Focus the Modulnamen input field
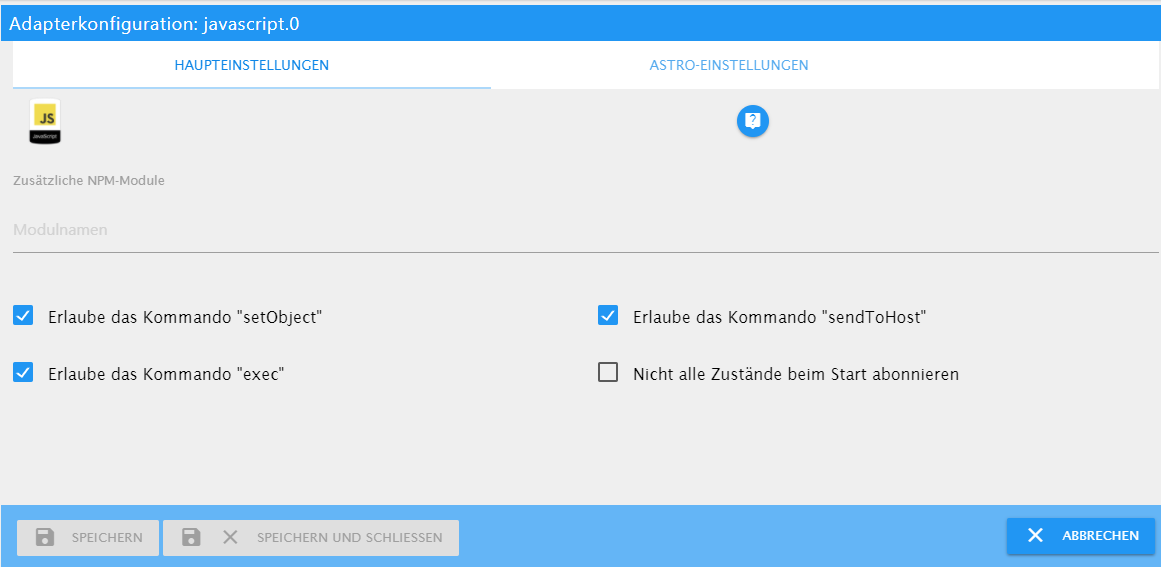This screenshot has height=567, width=1161. click(x=586, y=230)
